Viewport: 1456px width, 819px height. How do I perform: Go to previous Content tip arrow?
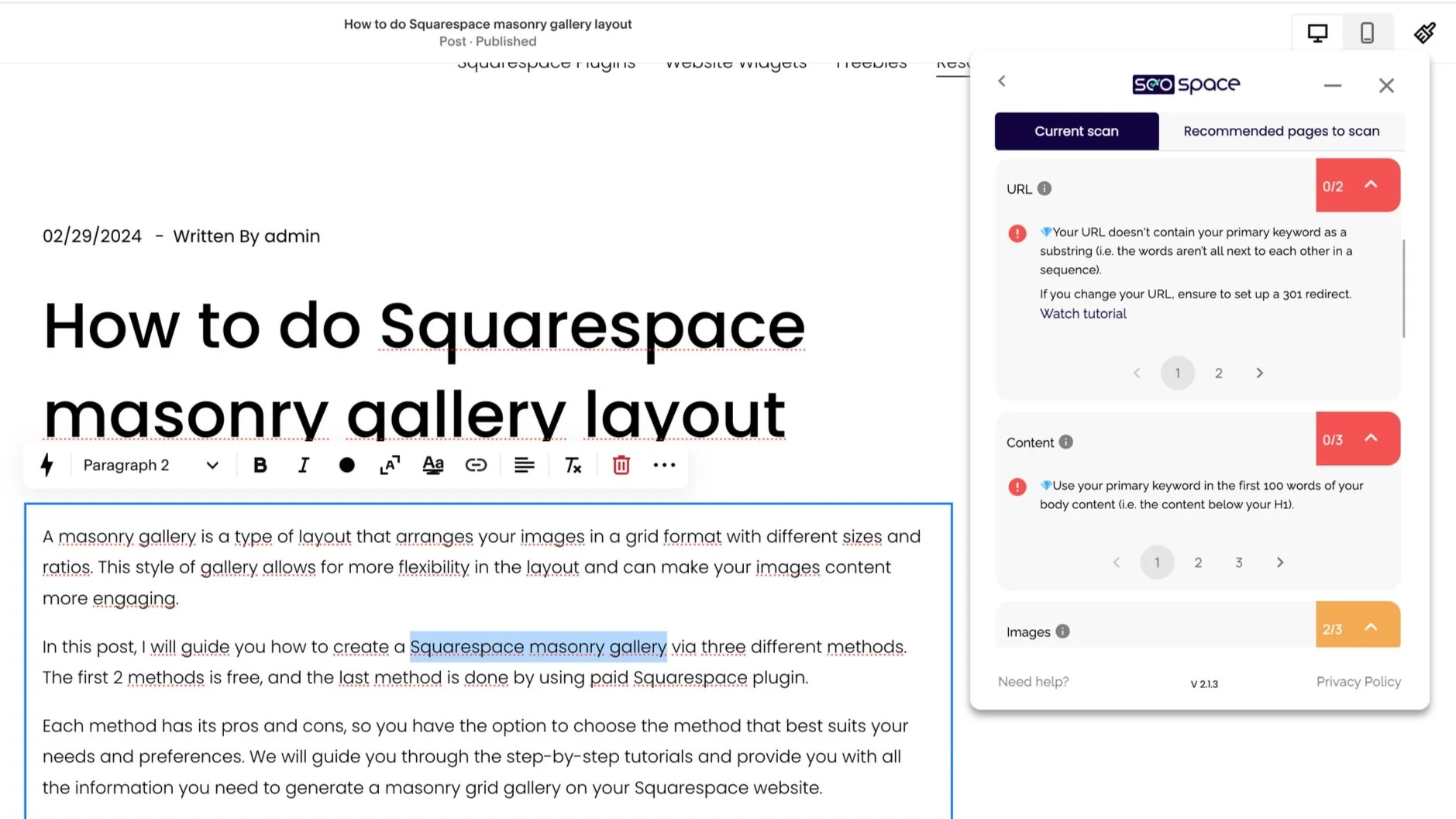[x=1117, y=563]
